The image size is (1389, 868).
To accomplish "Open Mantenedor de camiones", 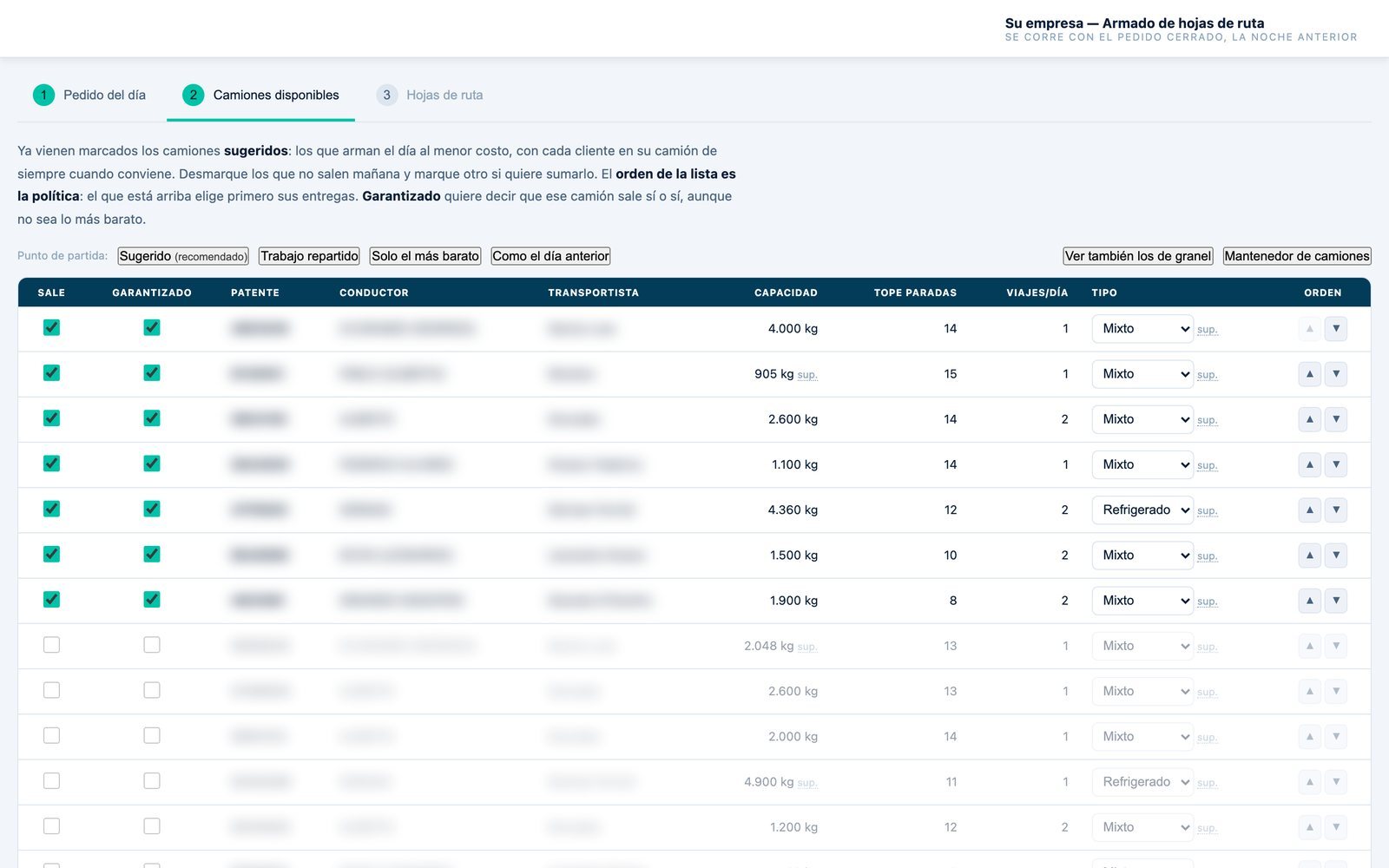I will [1297, 256].
